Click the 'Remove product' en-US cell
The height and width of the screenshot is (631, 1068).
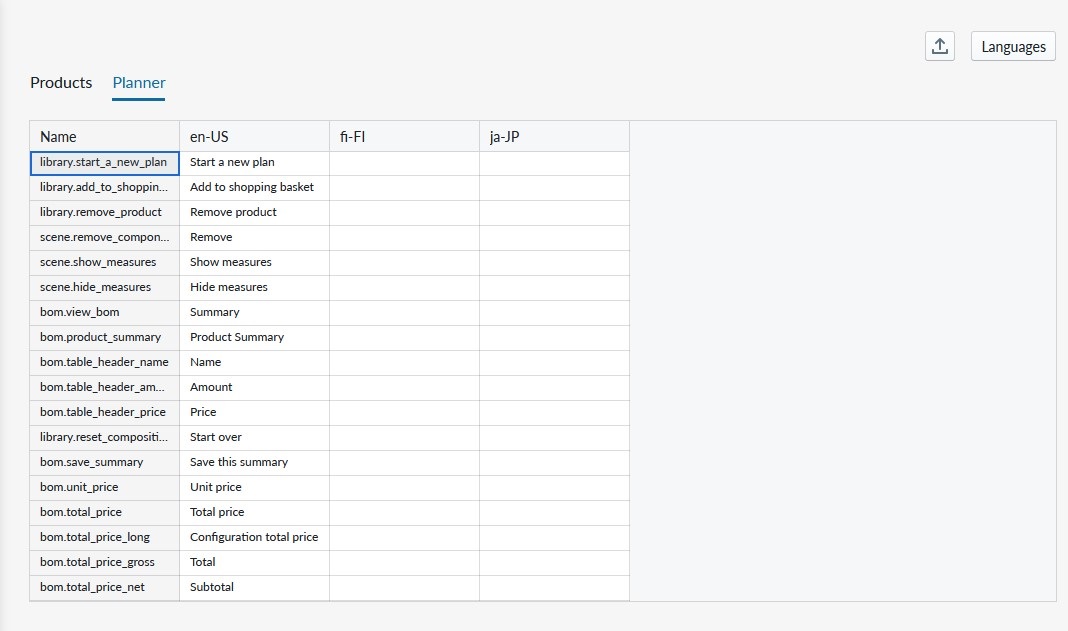[x=255, y=213]
